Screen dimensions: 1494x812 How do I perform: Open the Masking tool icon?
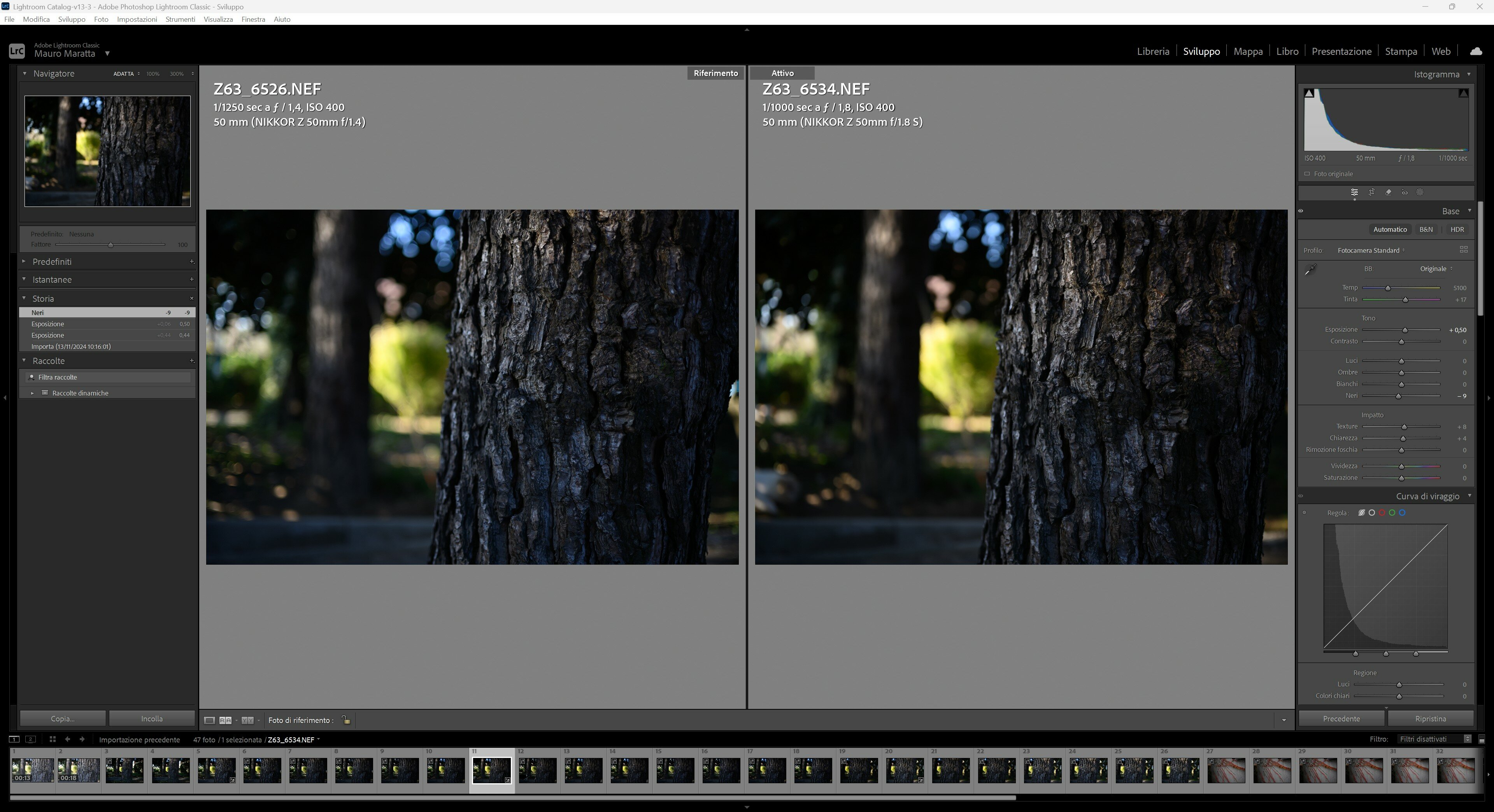(x=1420, y=192)
